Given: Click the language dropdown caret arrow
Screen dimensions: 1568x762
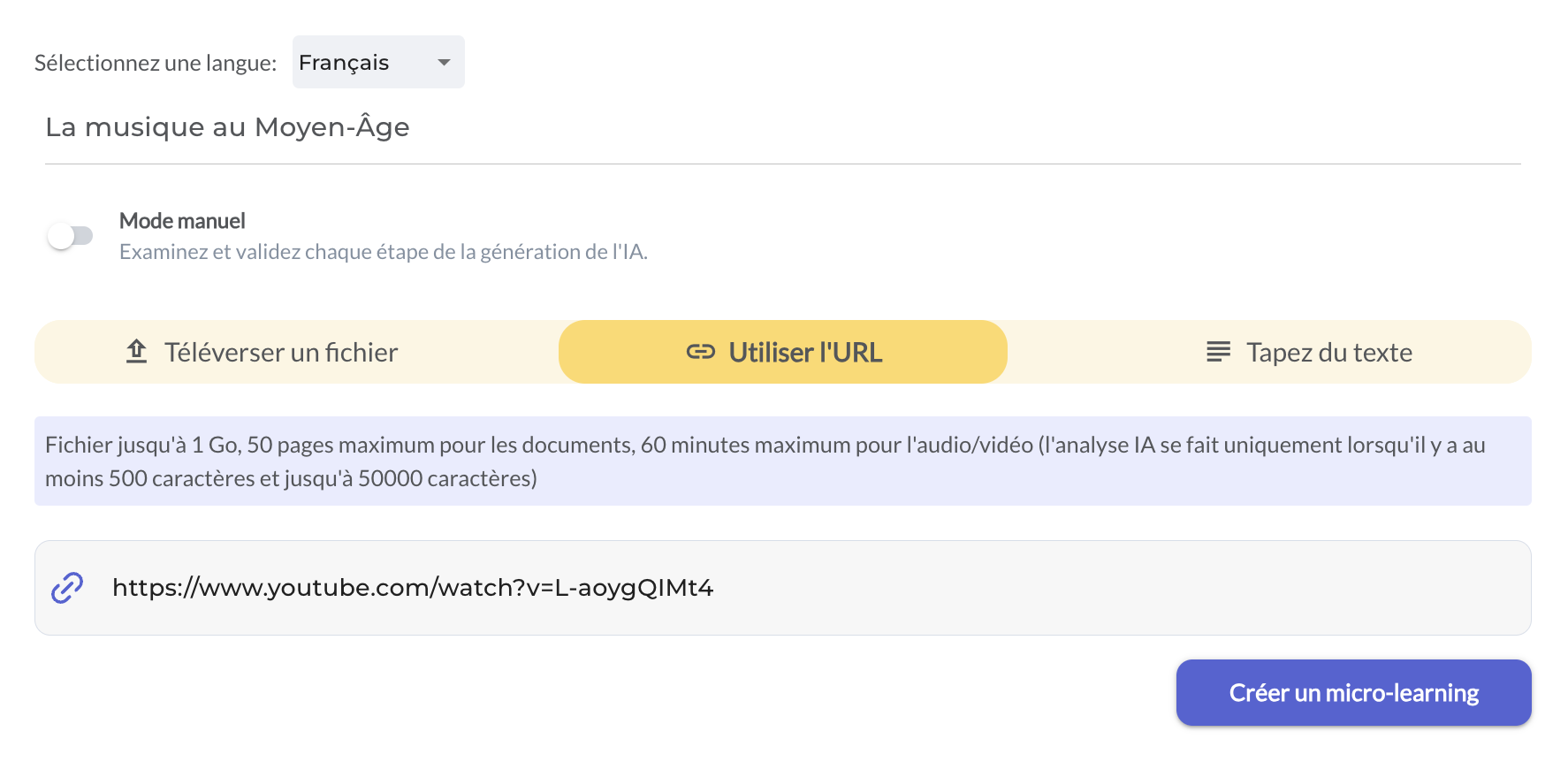Looking at the screenshot, I should click(444, 62).
